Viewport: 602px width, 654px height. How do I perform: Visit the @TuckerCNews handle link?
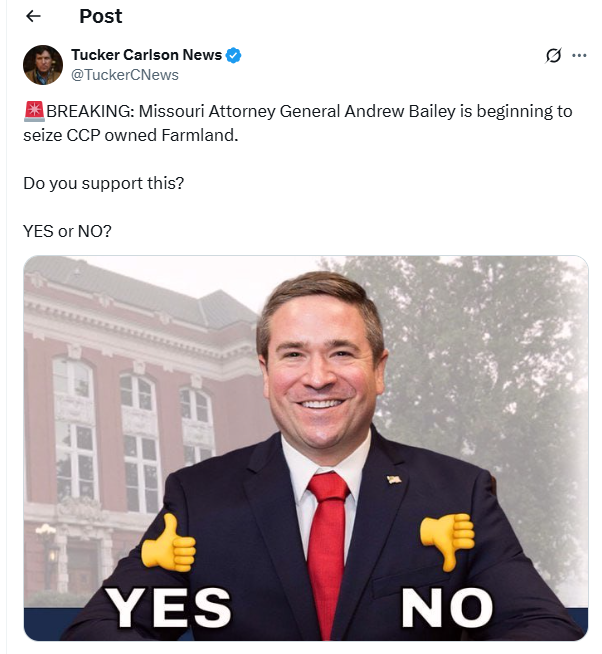(x=125, y=75)
